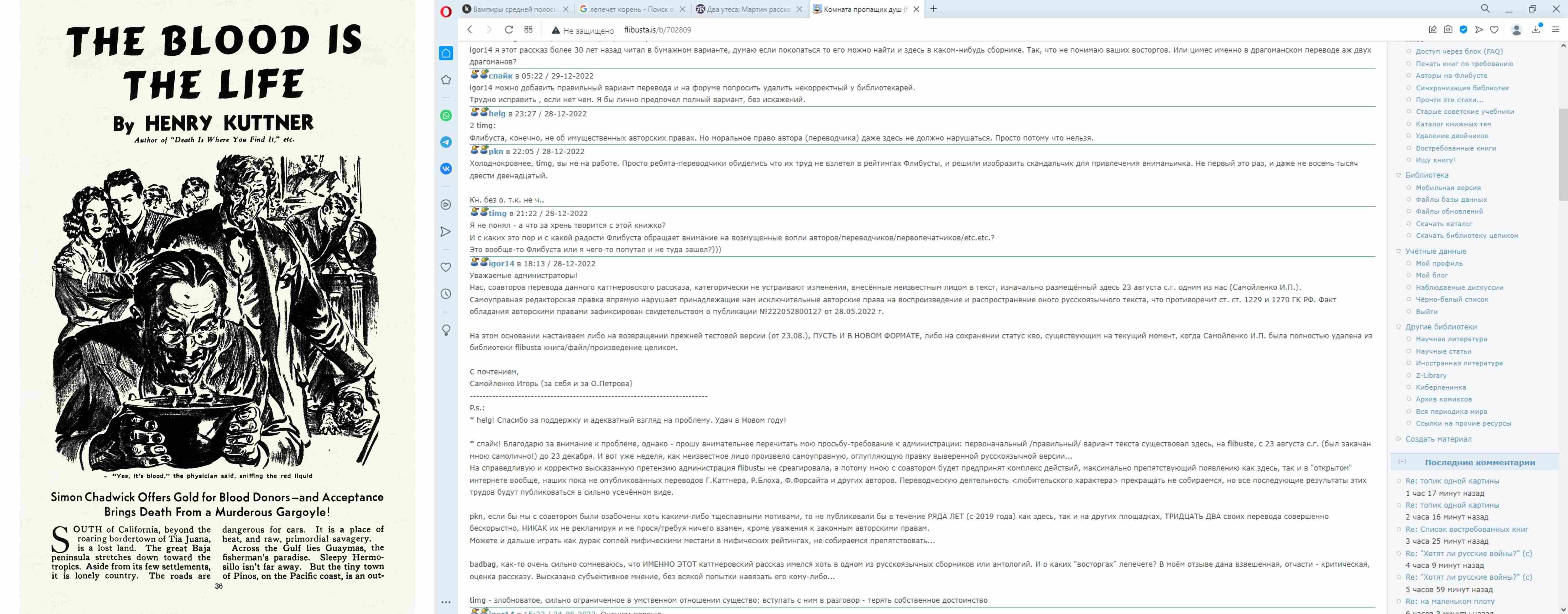The height and width of the screenshot is (614, 1568).
Task: Open the Opera sidebar home icon
Action: pos(446,54)
